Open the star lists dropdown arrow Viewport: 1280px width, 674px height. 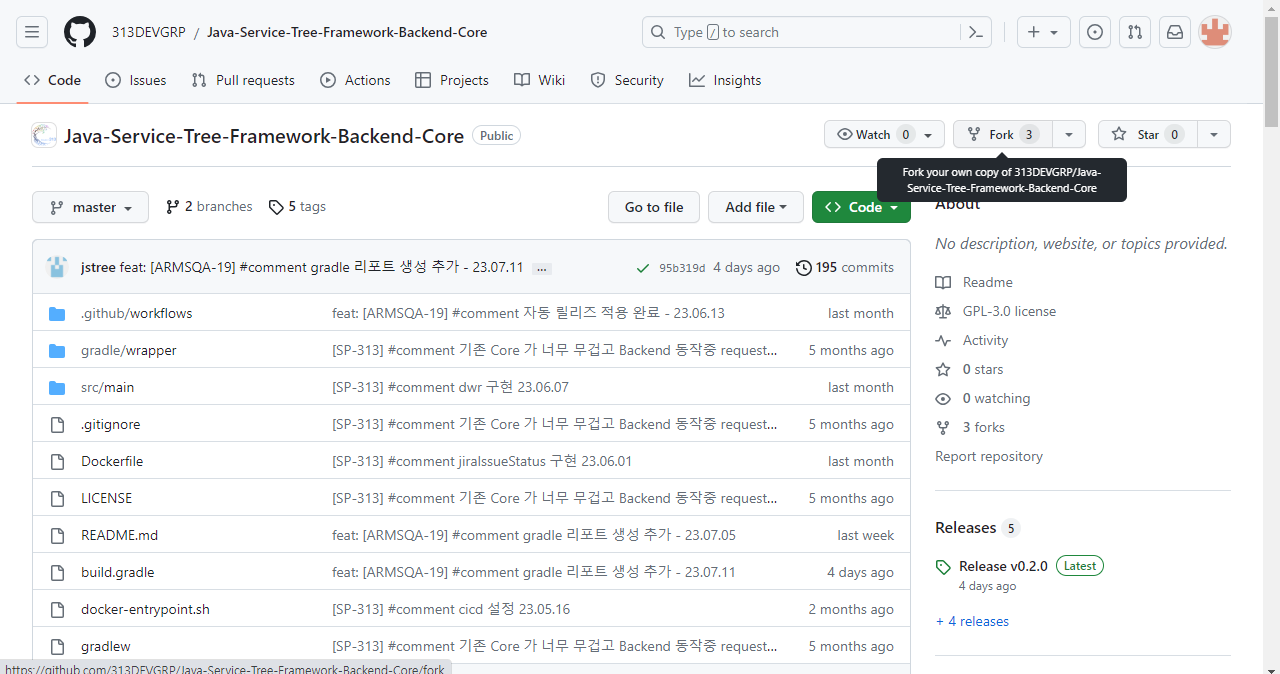point(1214,134)
